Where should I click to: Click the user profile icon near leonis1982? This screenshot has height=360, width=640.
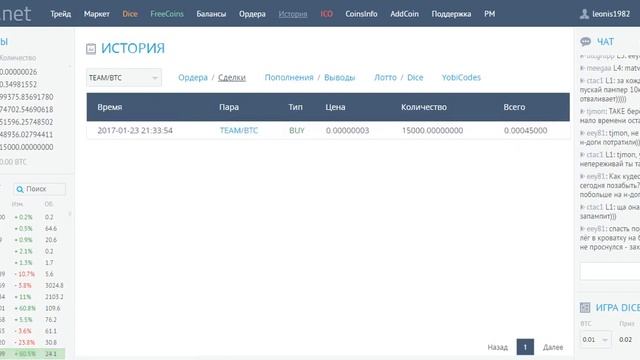click(584, 14)
